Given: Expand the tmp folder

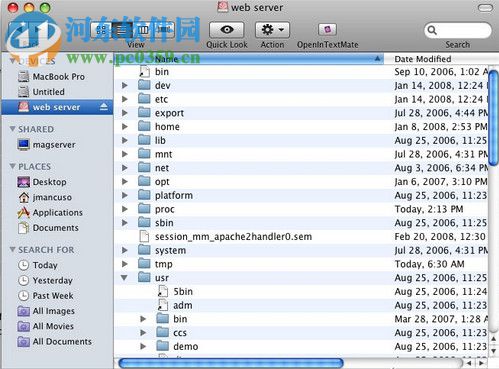Looking at the screenshot, I should 125,264.
